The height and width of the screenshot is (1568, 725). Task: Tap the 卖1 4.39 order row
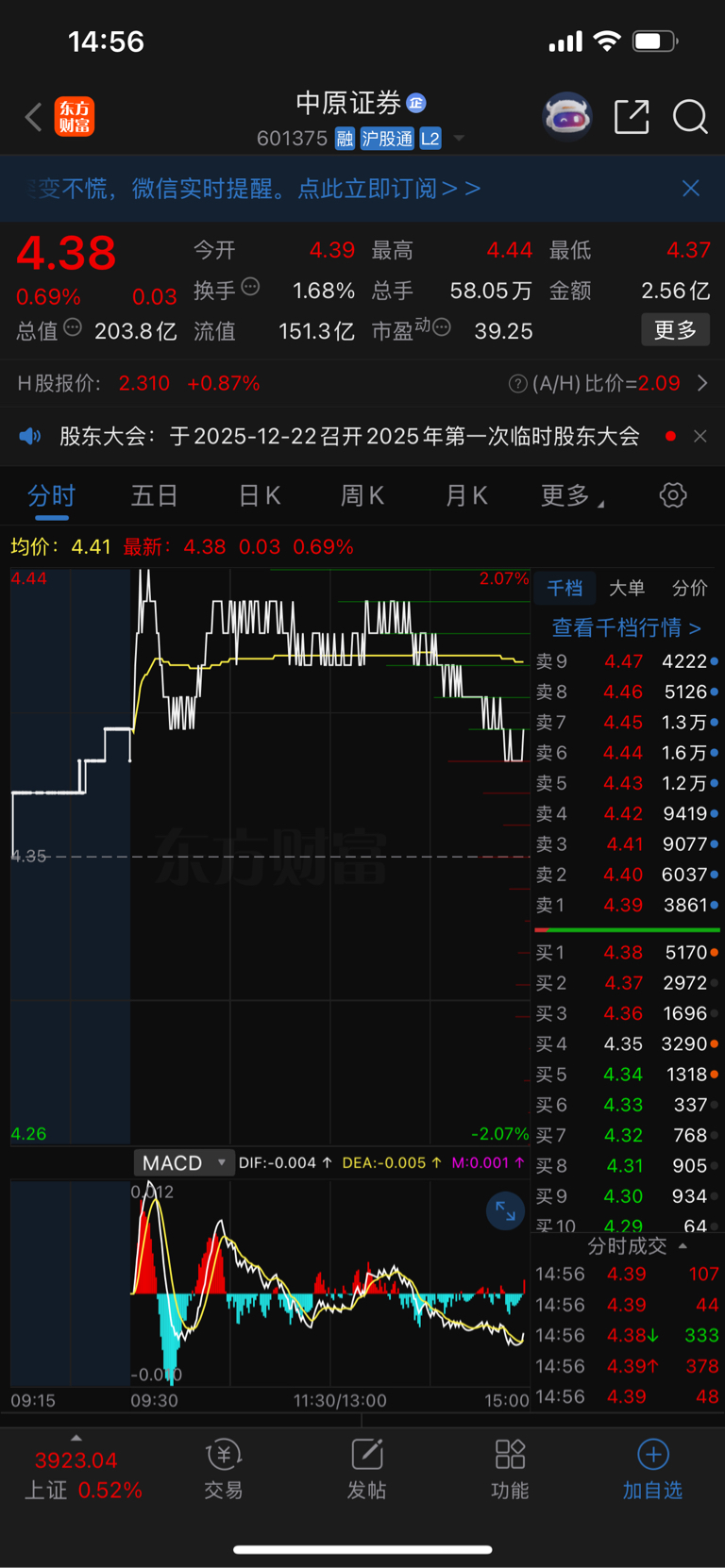click(627, 905)
